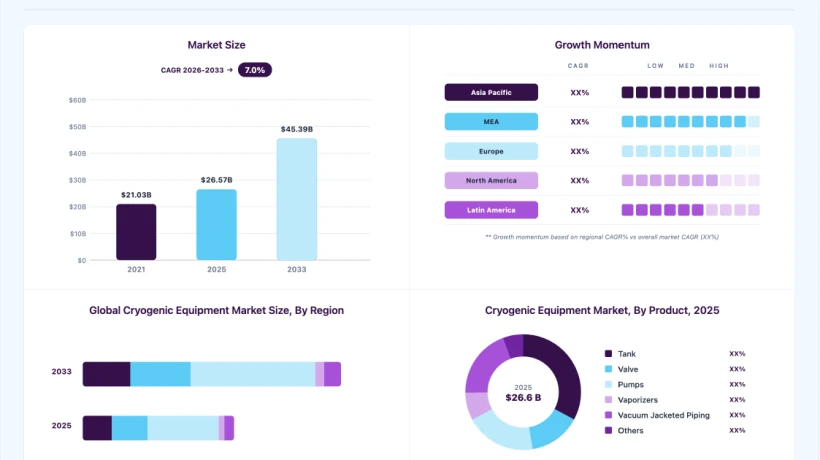Click the growth momentum footnote text
Image resolution: width=820 pixels, height=460 pixels.
click(x=602, y=237)
